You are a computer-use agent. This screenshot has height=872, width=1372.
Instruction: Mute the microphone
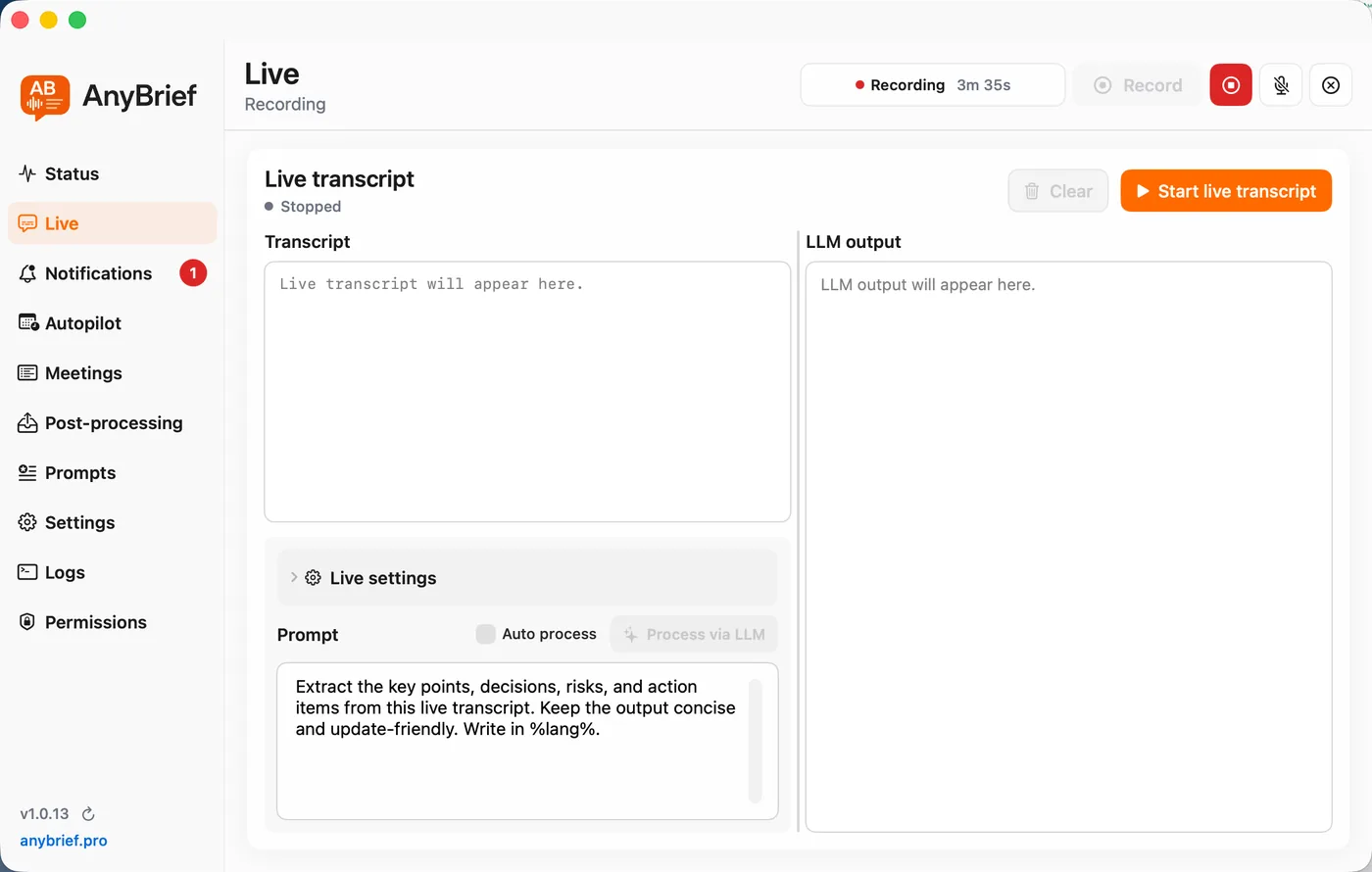click(1281, 85)
